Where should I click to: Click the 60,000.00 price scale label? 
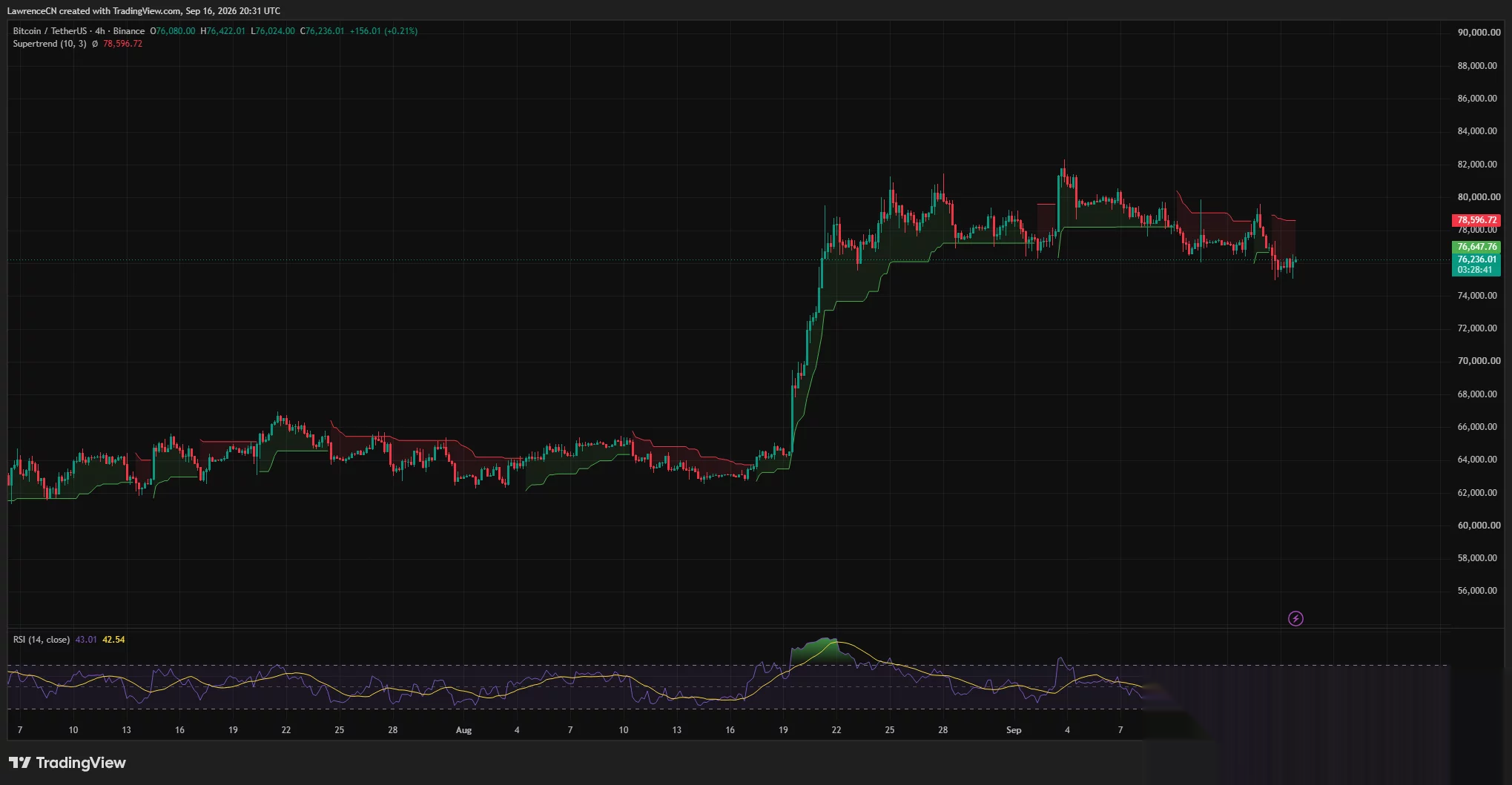pos(1479,526)
